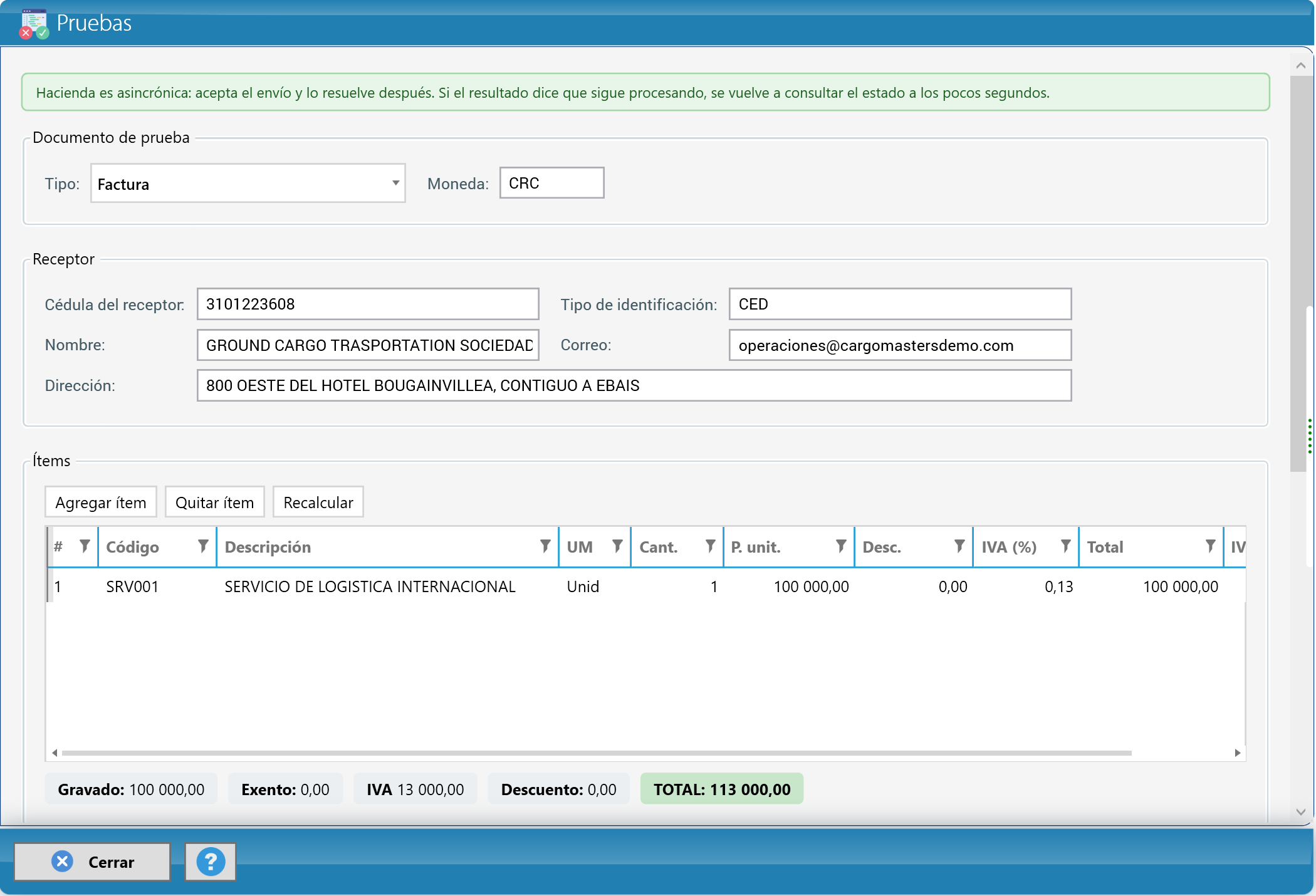Click the TOTAL: 113 000,00 badge
The height and width of the screenshot is (896, 1316).
722,789
